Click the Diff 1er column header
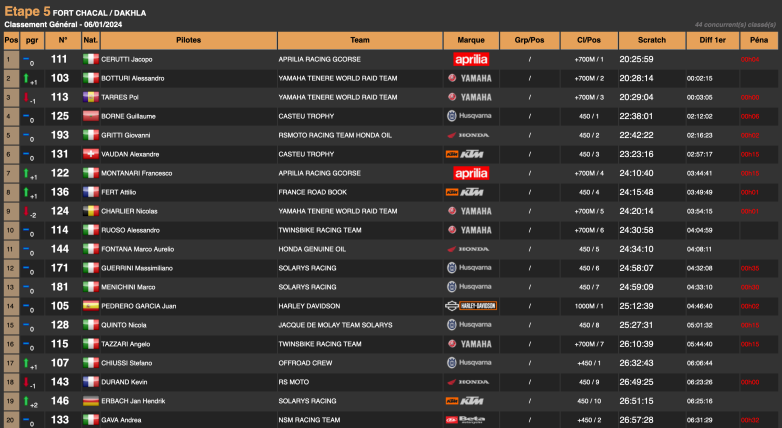Viewport: 782px width, 428px height. coord(712,40)
